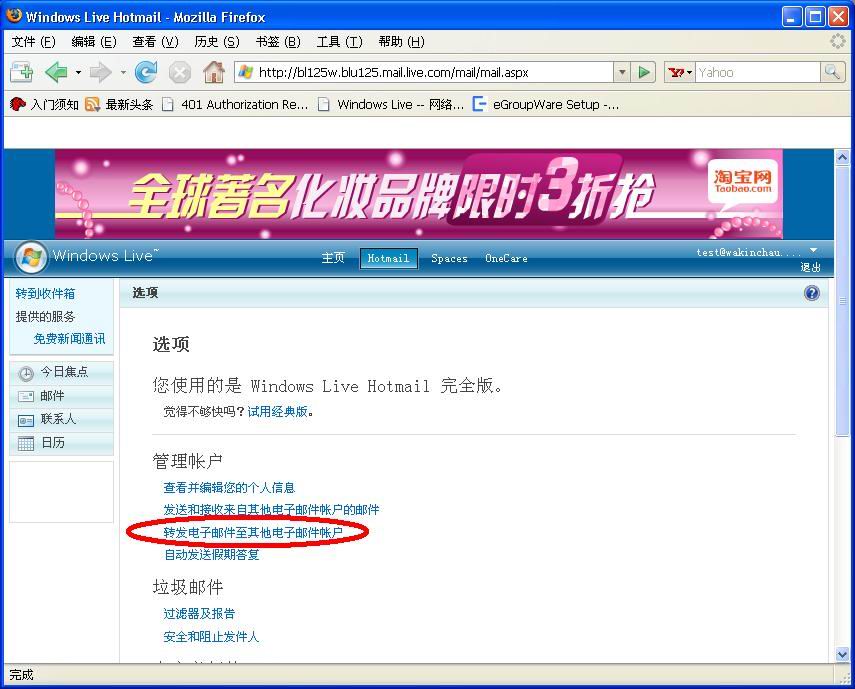Open 最新头条 feed bookmark

coord(119,105)
